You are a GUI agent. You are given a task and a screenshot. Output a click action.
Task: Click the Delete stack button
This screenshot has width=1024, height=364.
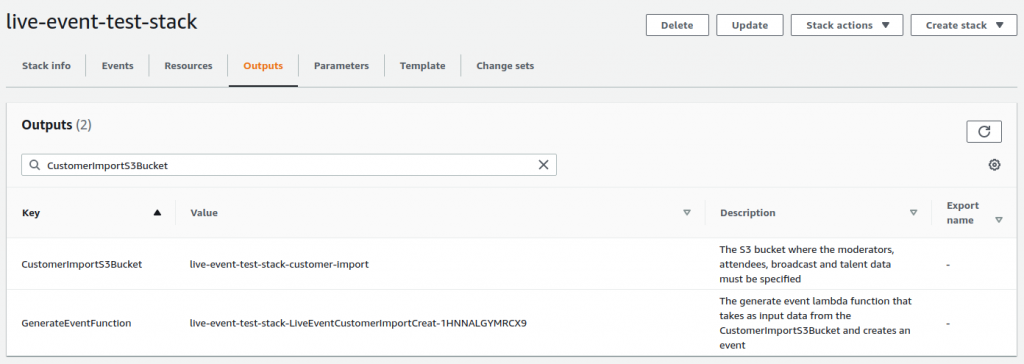tap(677, 25)
